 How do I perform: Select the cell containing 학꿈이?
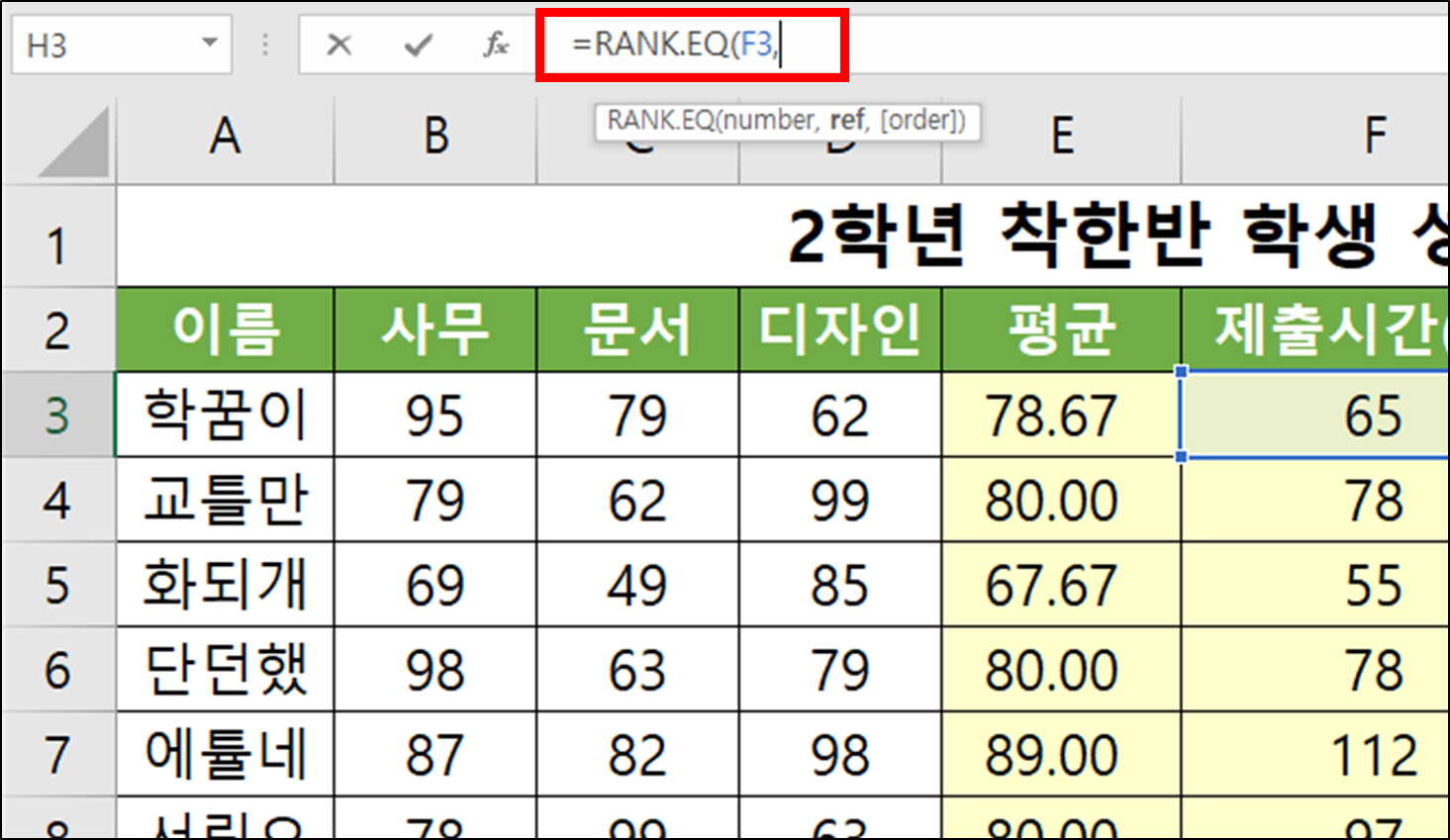[x=226, y=416]
